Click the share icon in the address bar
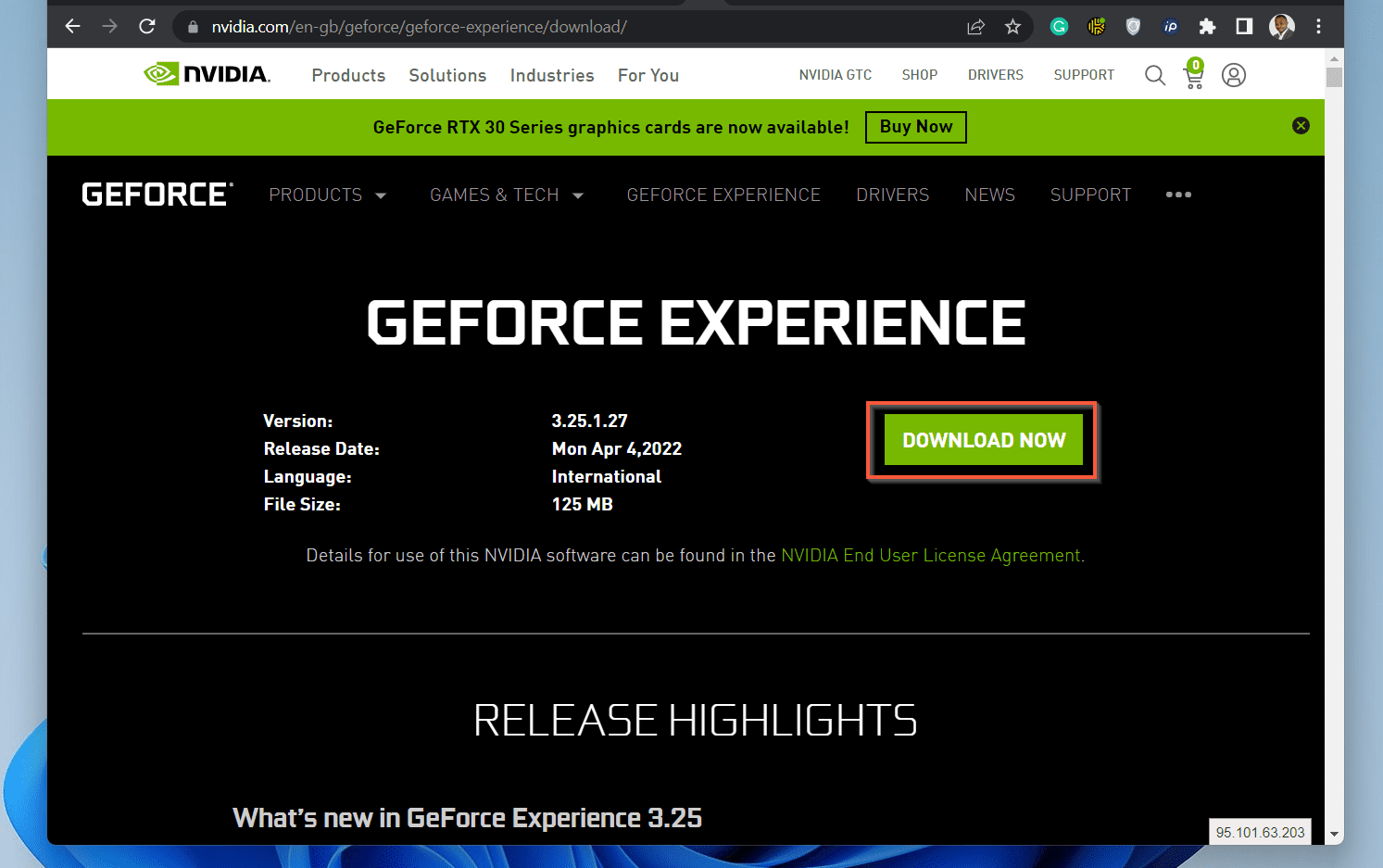The image size is (1383, 868). pos(975,26)
